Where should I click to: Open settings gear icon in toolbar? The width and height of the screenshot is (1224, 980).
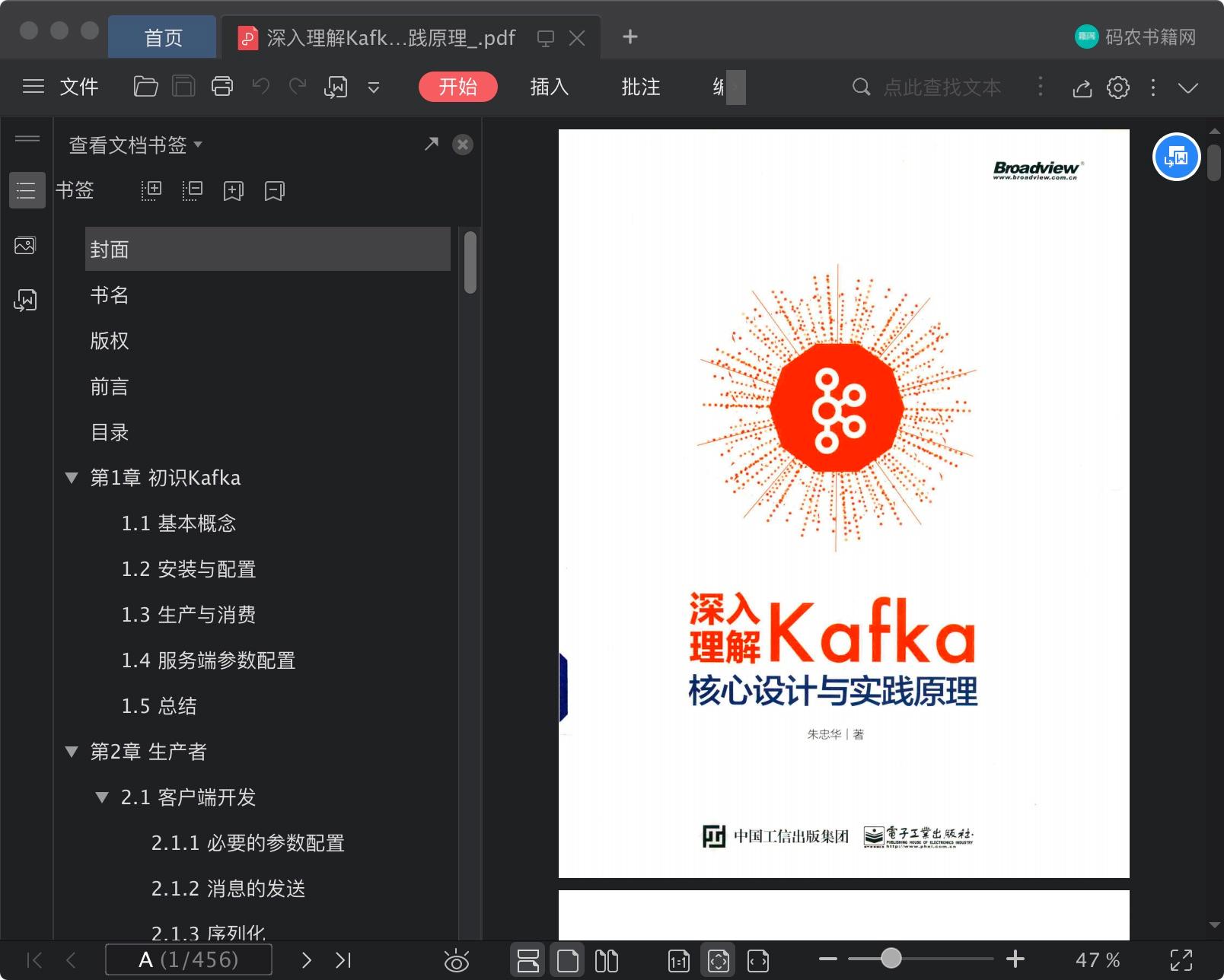[x=1118, y=87]
